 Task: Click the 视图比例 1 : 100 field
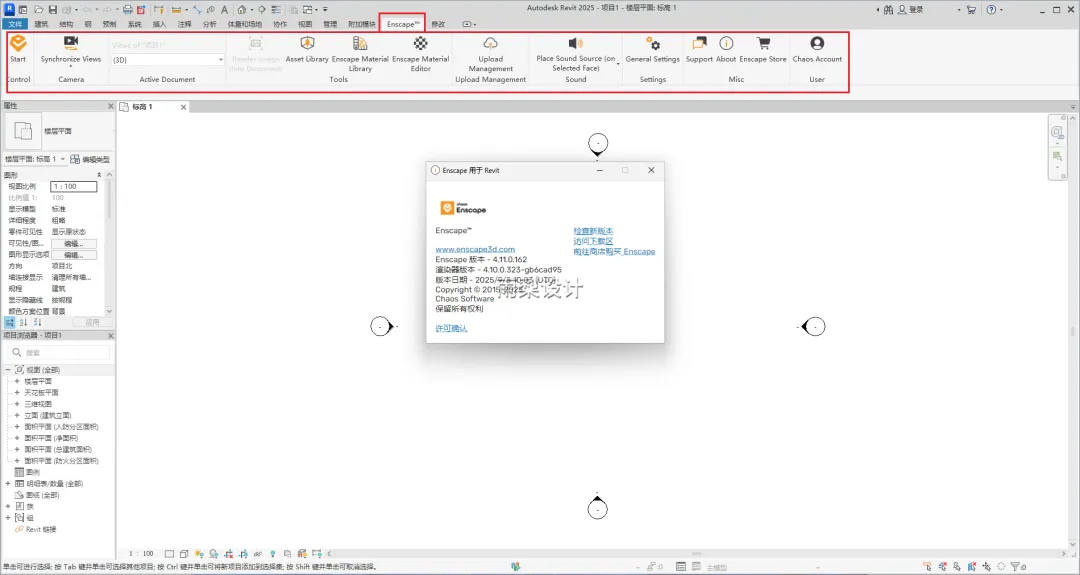point(74,187)
